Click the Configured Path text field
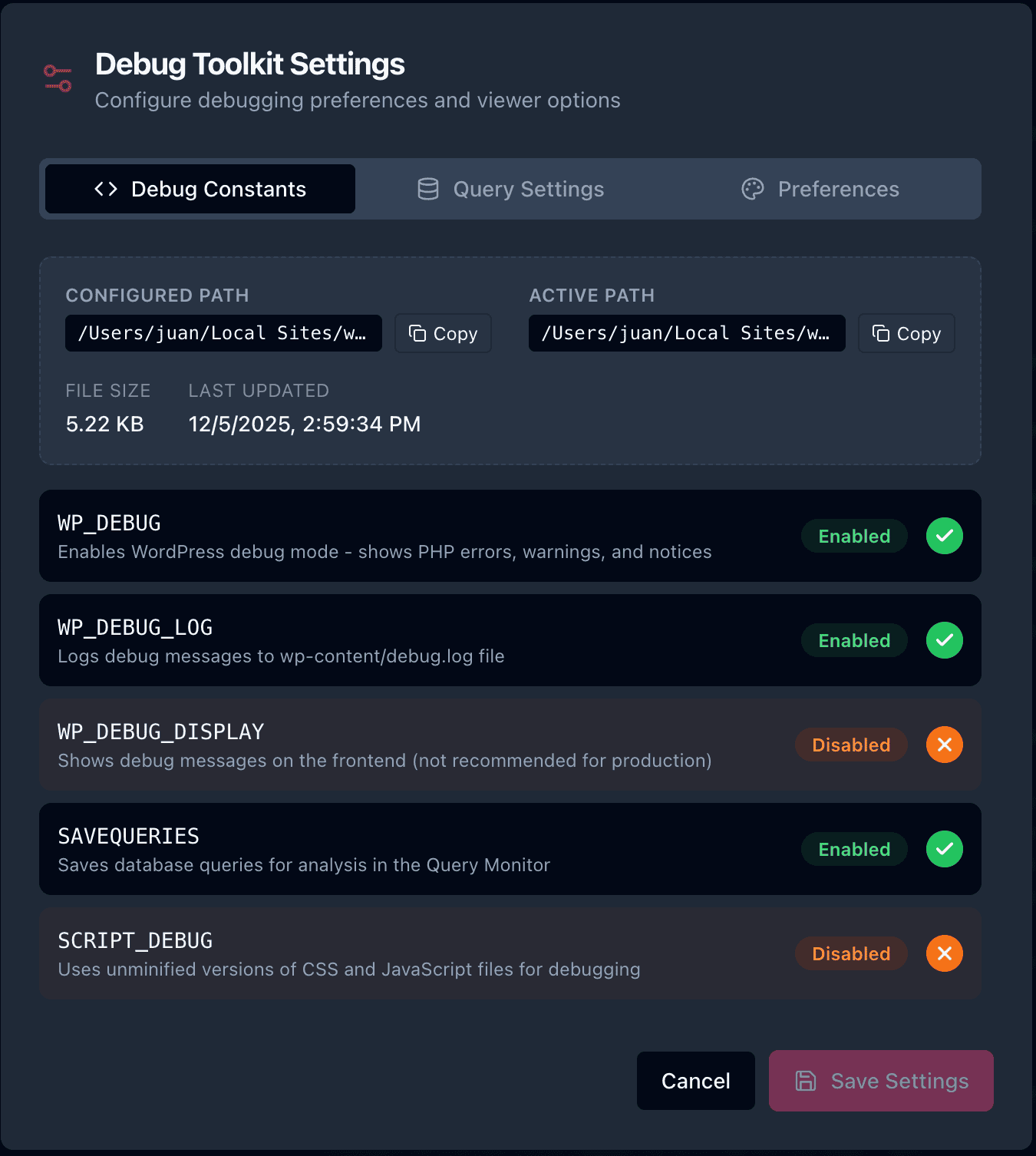The width and height of the screenshot is (1036, 1156). click(x=223, y=333)
